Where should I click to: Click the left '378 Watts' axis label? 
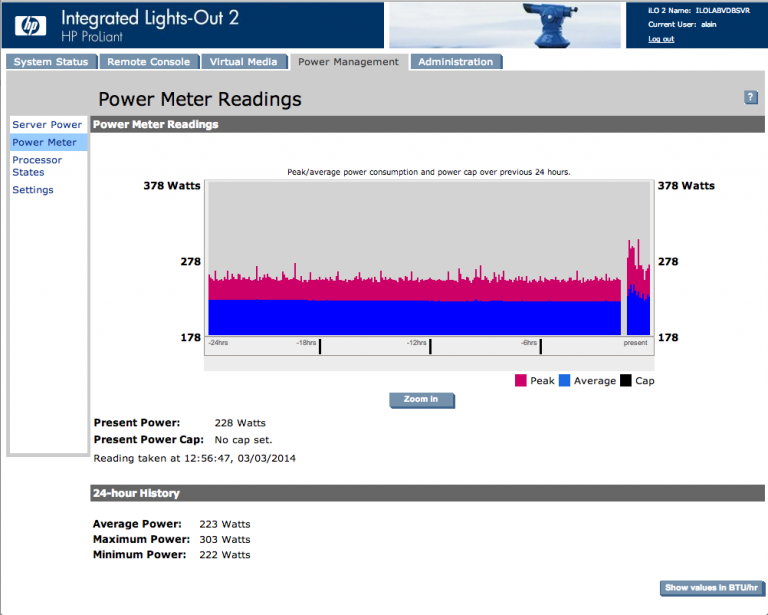(x=172, y=186)
